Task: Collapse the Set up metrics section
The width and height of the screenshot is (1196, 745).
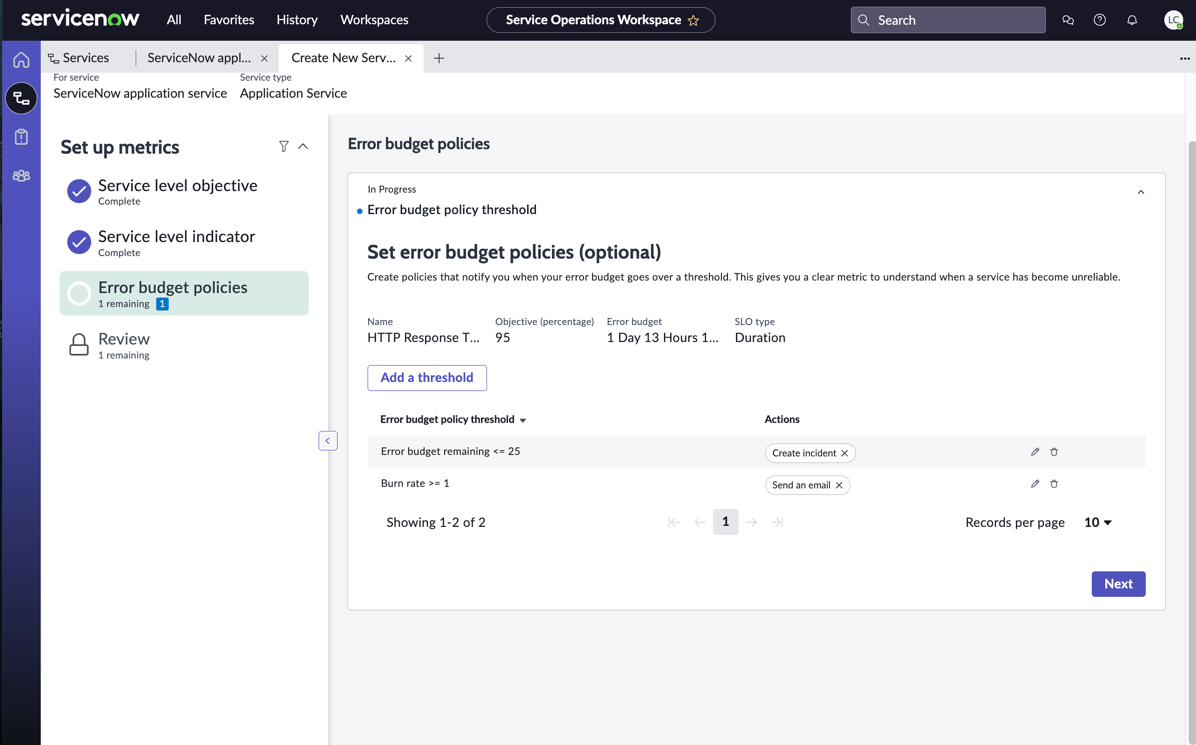Action: (x=303, y=146)
